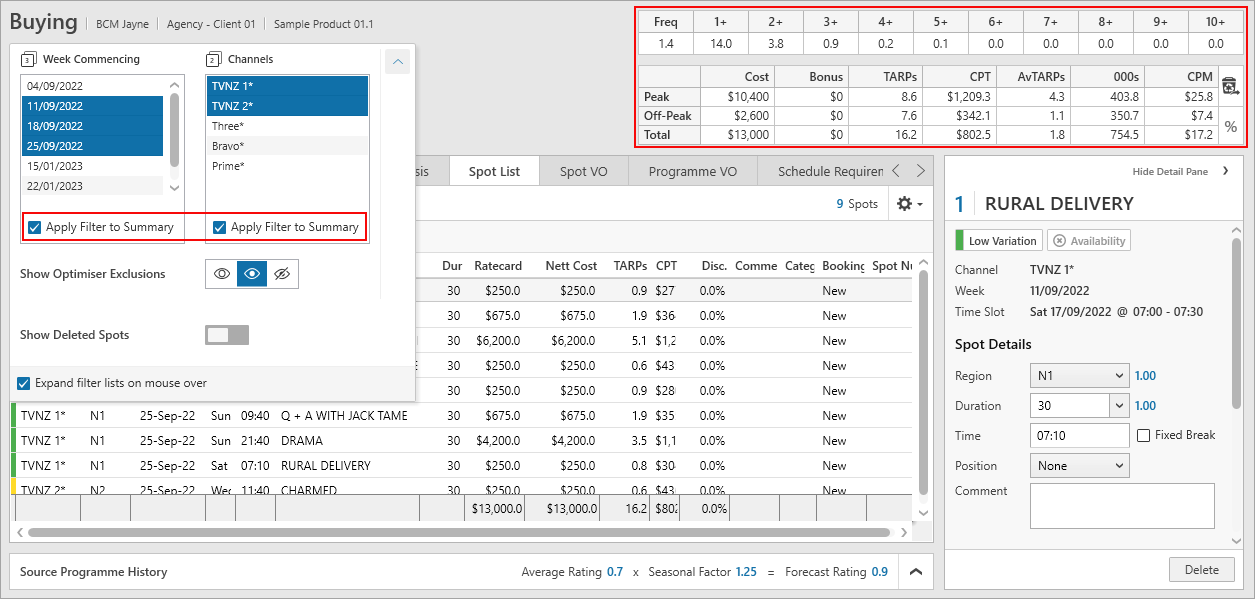The height and width of the screenshot is (599, 1255).
Task: Open the gear settings menu above spot list
Action: [x=909, y=203]
